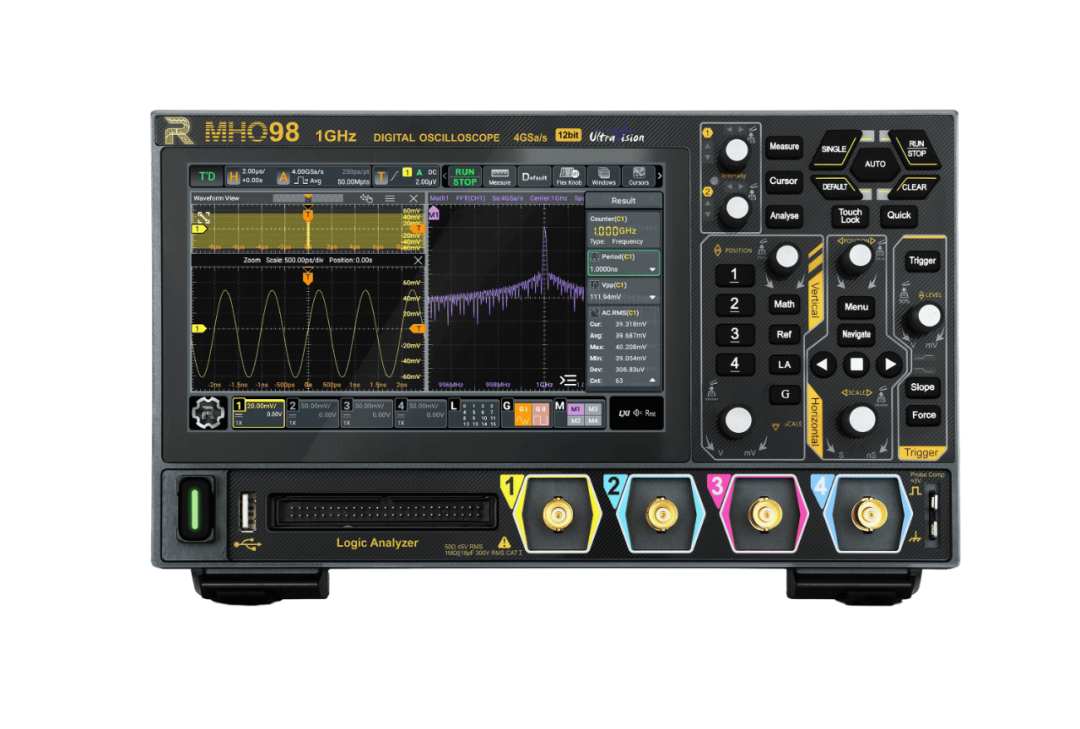The width and height of the screenshot is (1080, 729).
Task: Click the expand arrows icon in Waveform View
Action: pyautogui.click(x=203, y=217)
